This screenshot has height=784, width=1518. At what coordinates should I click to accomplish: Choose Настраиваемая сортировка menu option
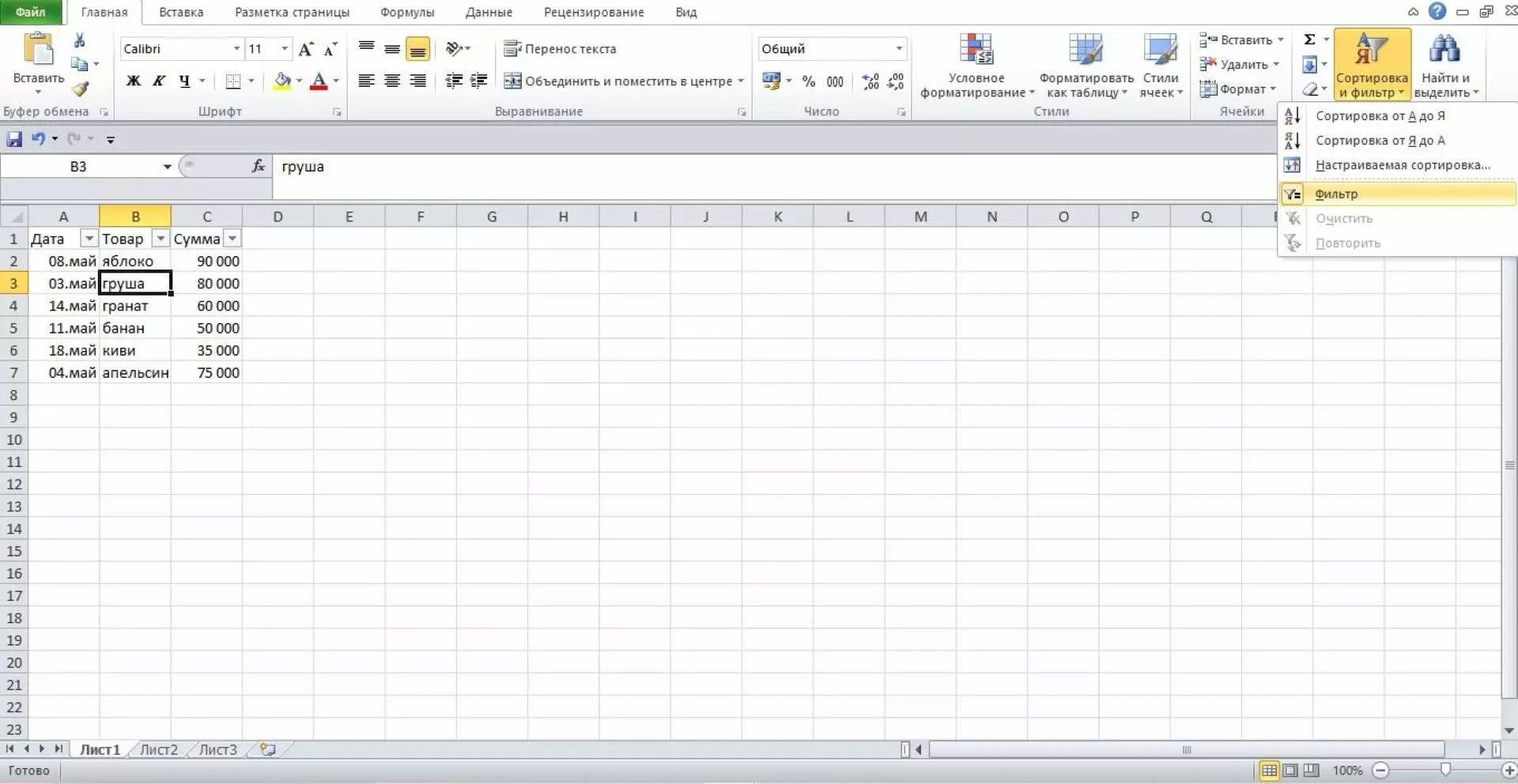[1402, 165]
